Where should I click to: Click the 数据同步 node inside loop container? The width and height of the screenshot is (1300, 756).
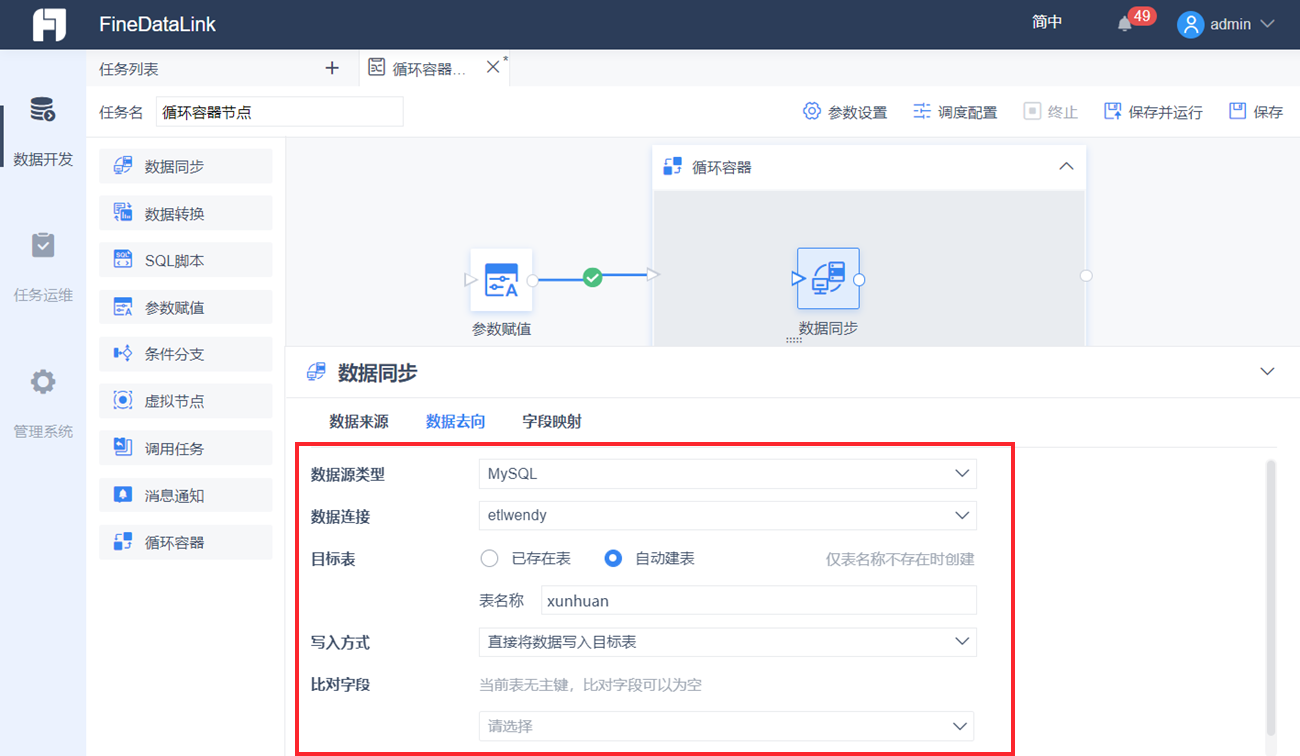click(x=828, y=279)
